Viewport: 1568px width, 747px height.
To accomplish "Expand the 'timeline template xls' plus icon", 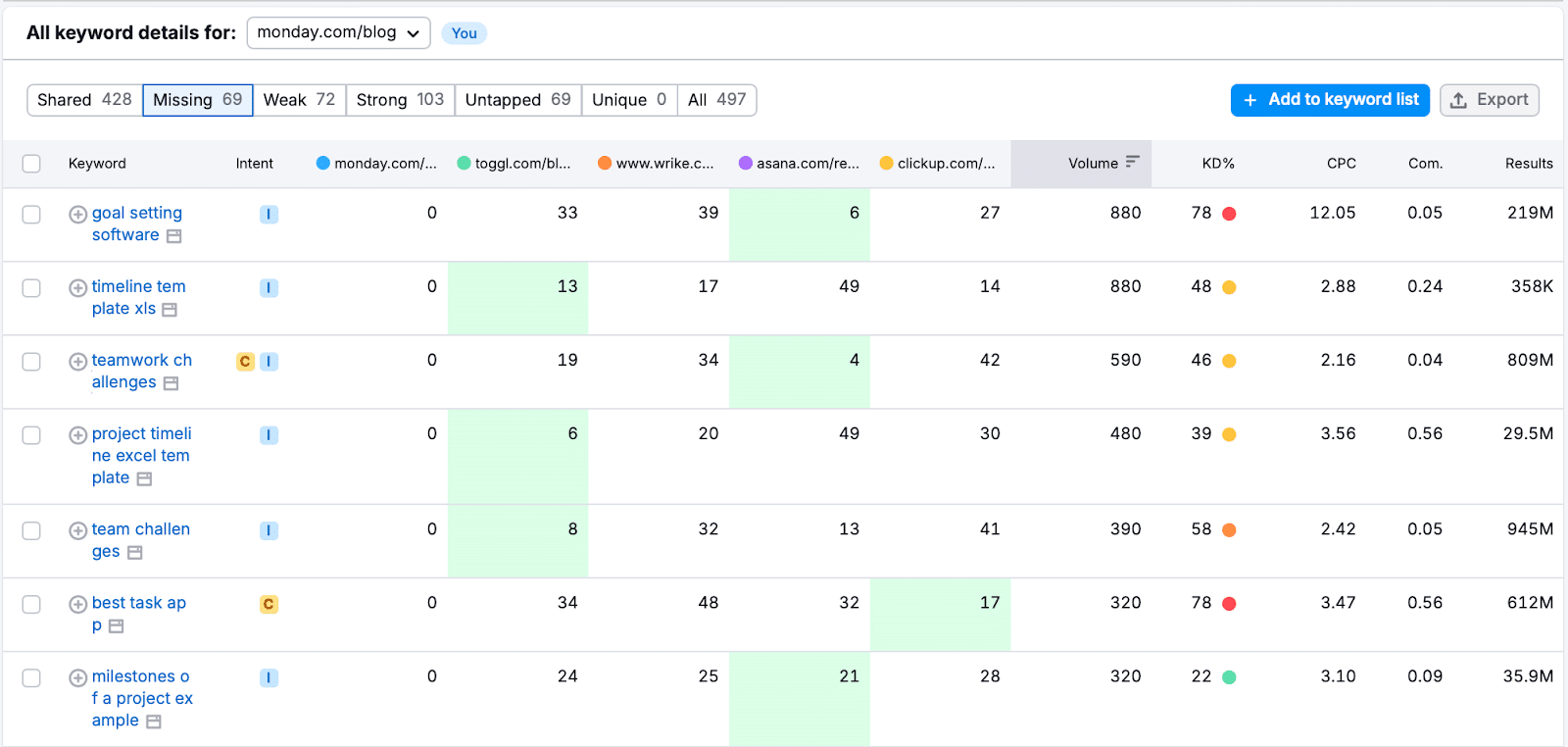I will tap(77, 287).
